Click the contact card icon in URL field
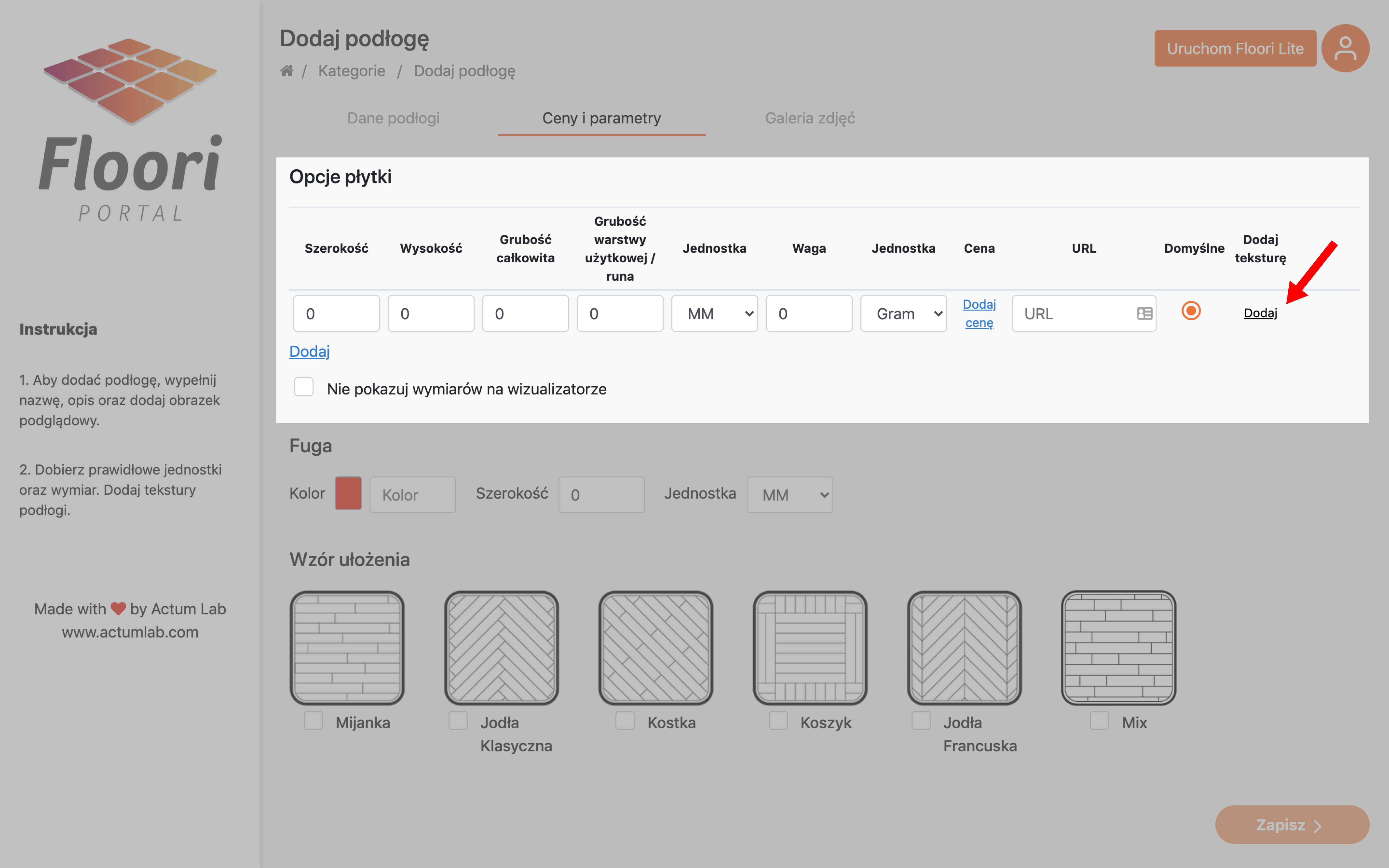 [1144, 313]
